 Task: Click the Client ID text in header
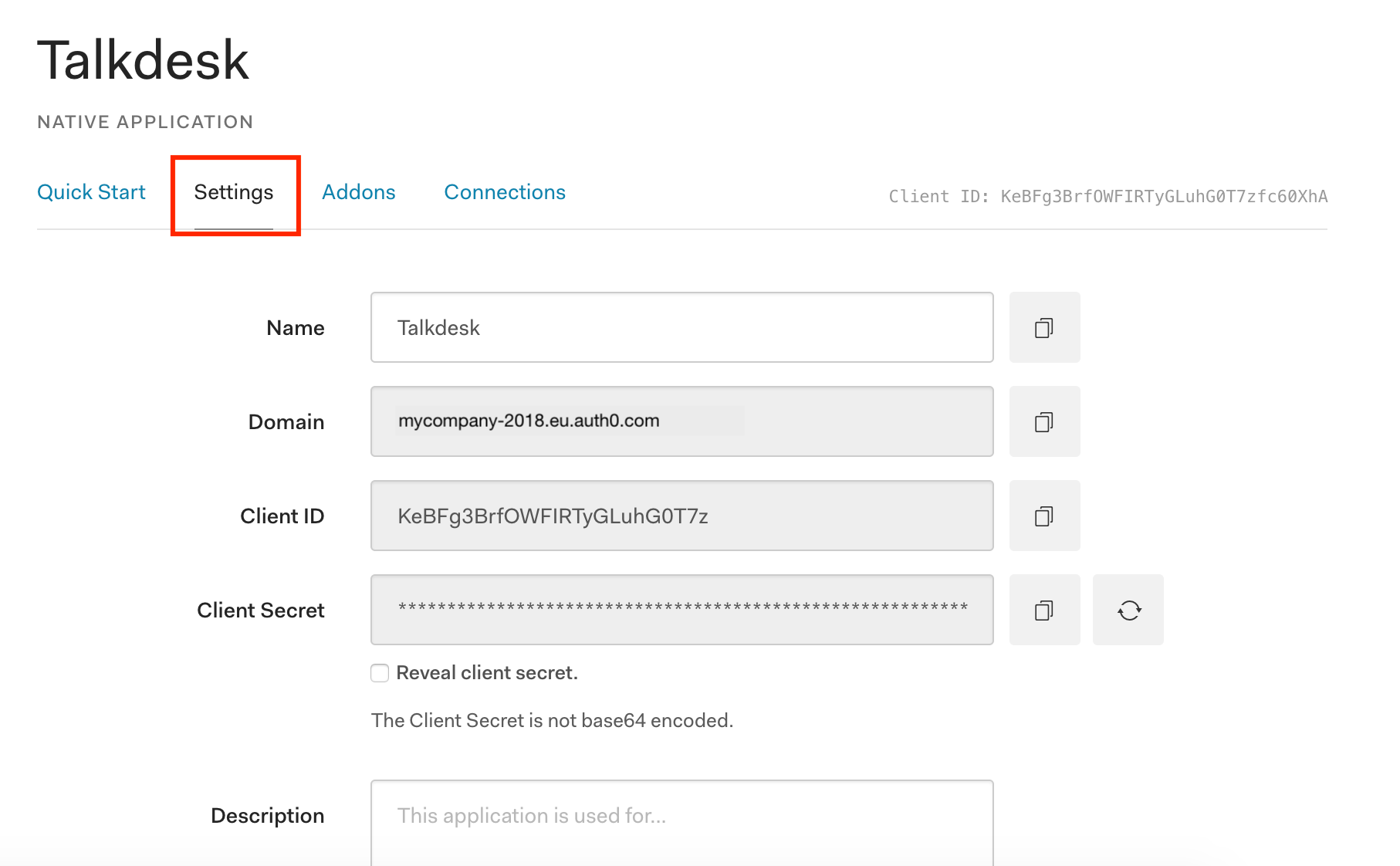click(1108, 196)
